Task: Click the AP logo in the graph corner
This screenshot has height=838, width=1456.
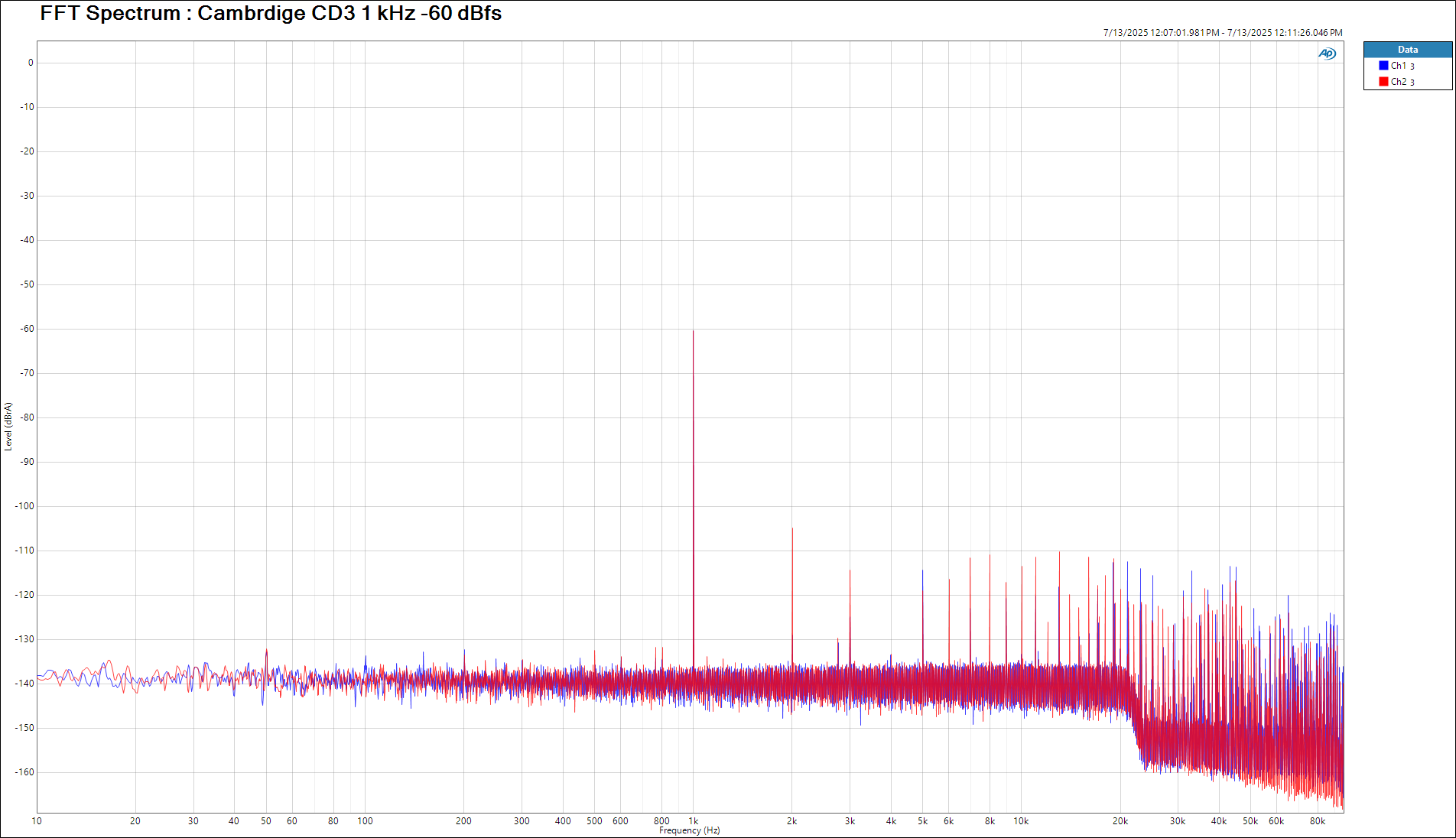Action: click(x=1327, y=54)
